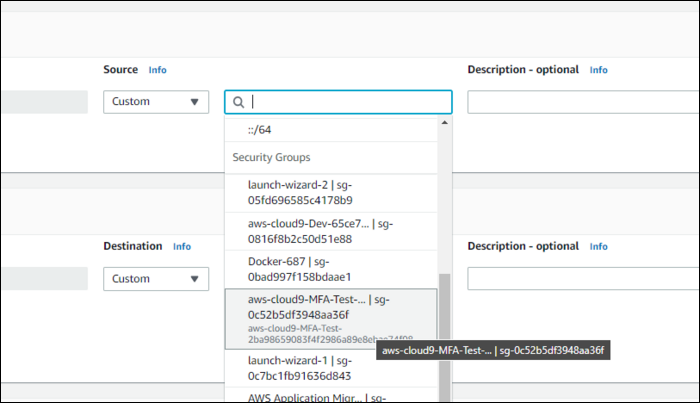Select launch-wizard-2 security group

(331, 193)
